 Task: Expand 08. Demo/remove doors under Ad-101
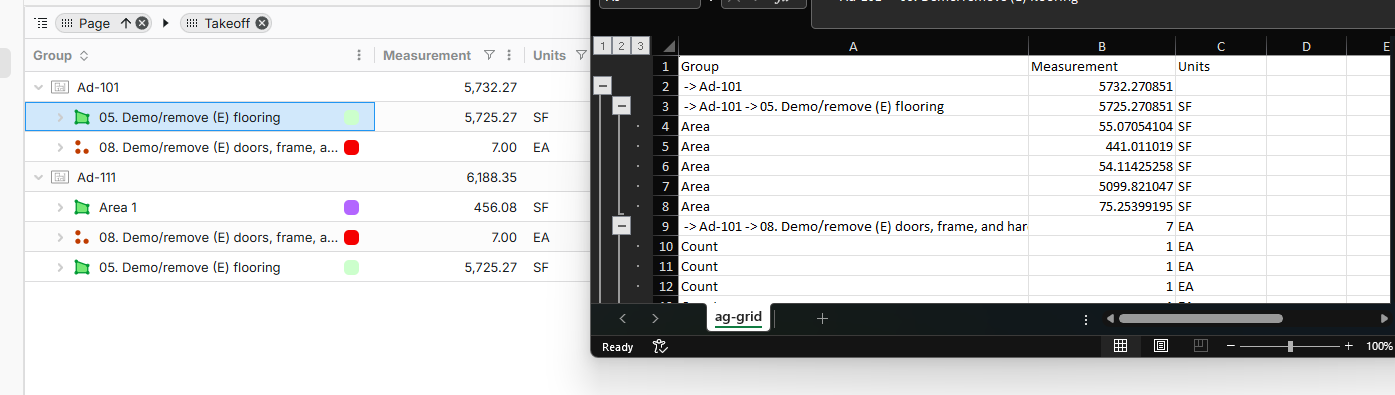[x=59, y=147]
